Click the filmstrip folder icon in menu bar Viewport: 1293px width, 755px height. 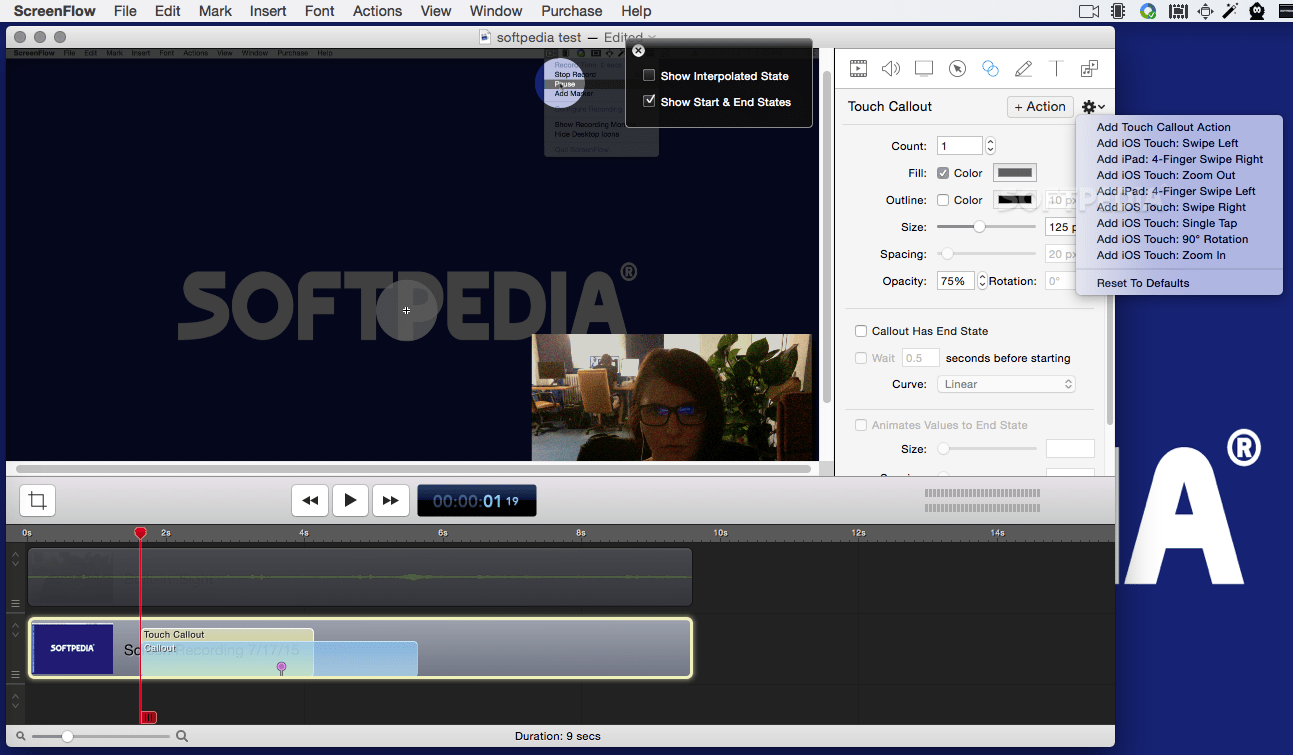[1177, 11]
